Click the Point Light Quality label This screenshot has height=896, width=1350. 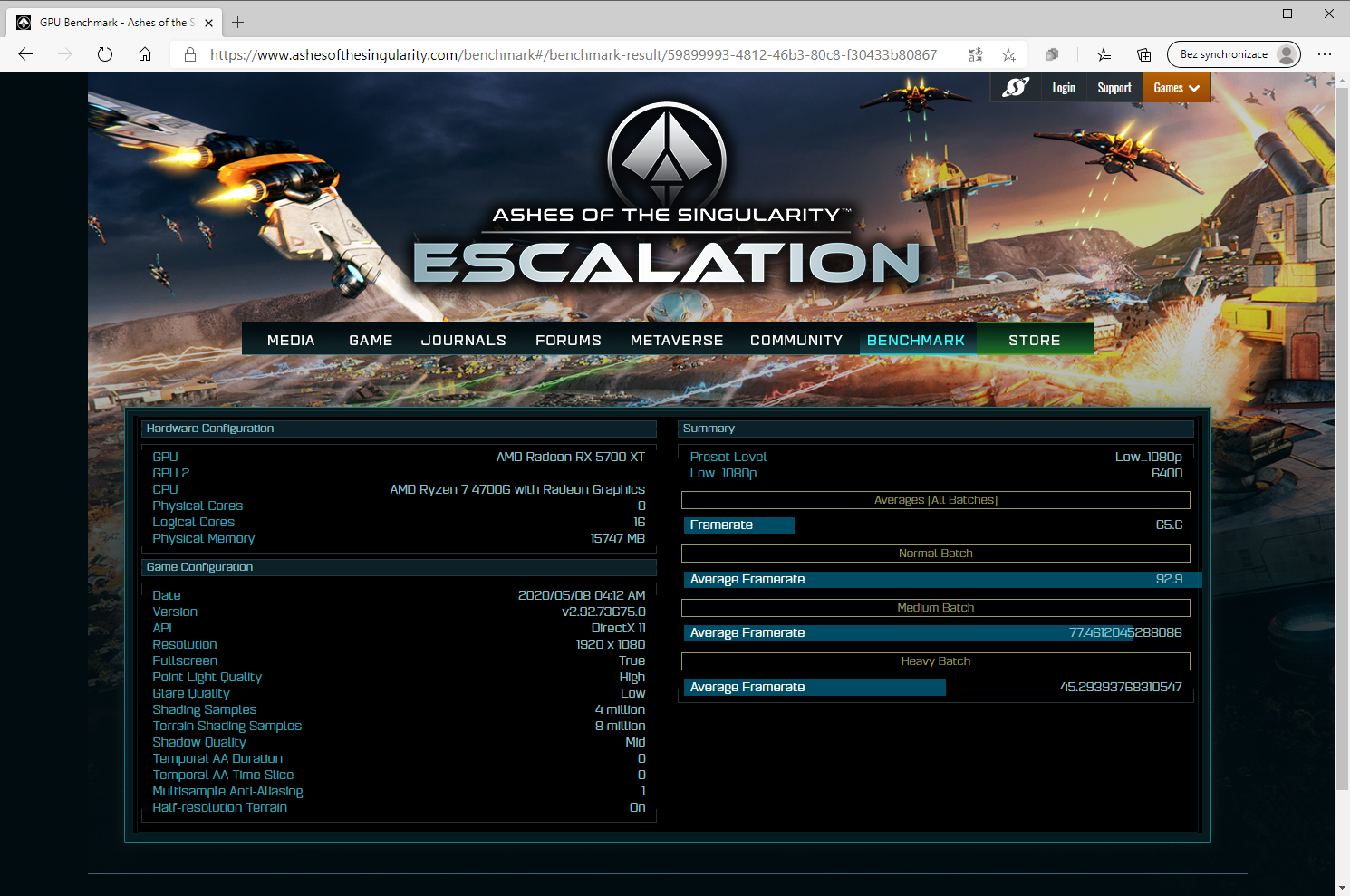click(207, 677)
